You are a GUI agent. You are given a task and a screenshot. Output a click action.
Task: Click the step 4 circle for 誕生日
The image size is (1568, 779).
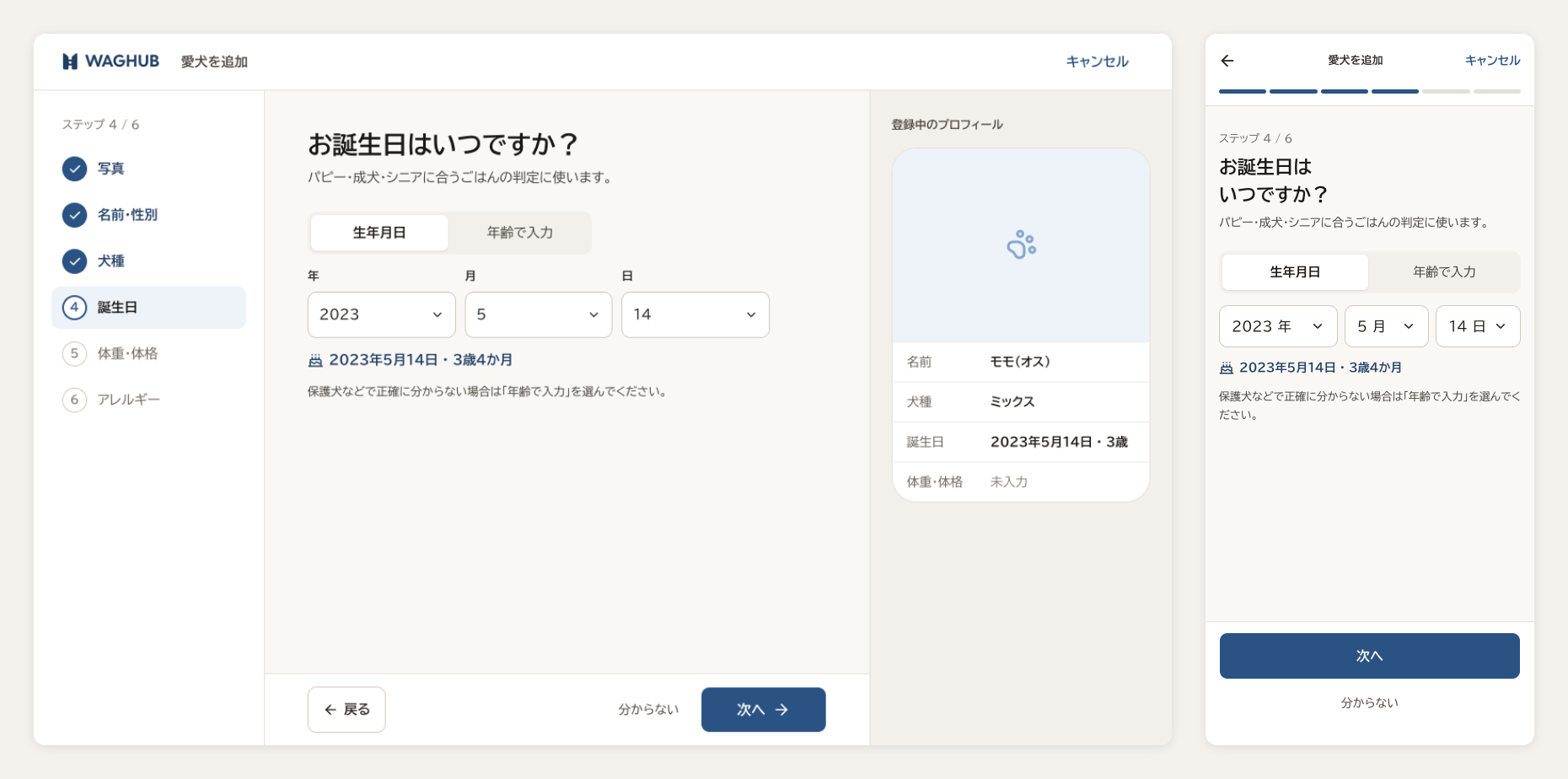click(74, 307)
